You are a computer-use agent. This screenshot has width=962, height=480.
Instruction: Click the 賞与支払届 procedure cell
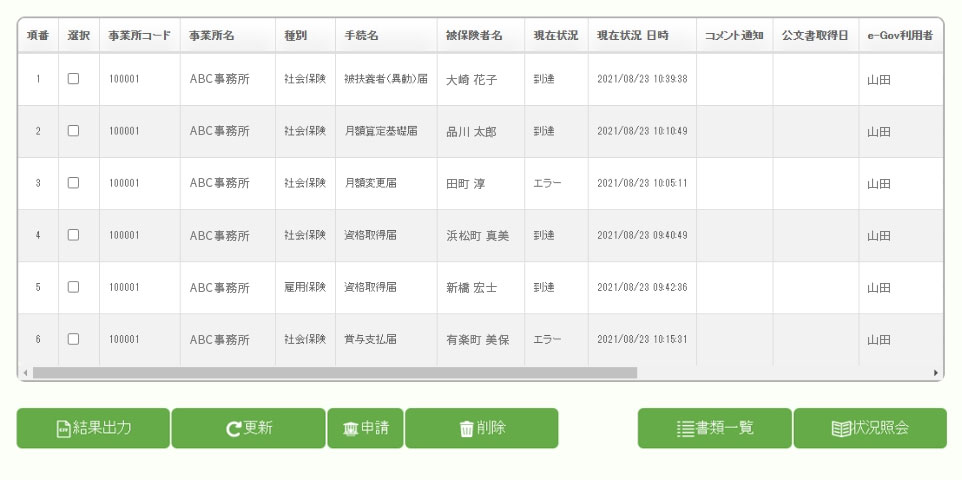pyautogui.click(x=387, y=339)
